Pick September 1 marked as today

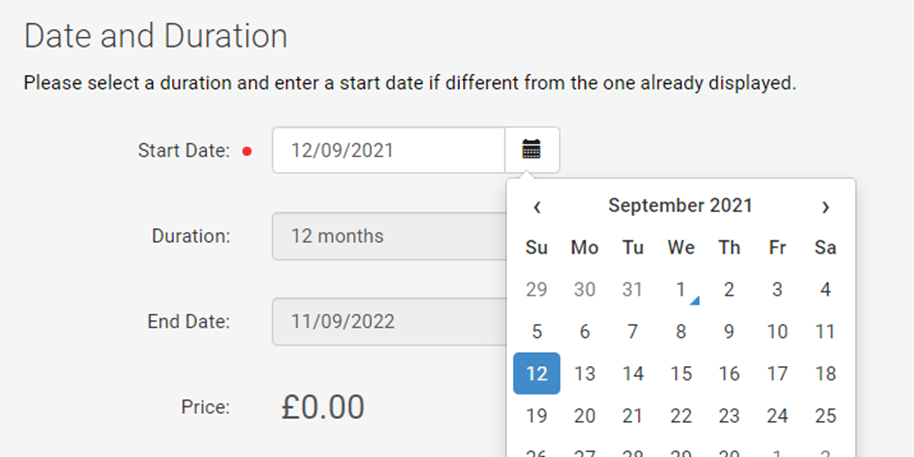coord(681,290)
